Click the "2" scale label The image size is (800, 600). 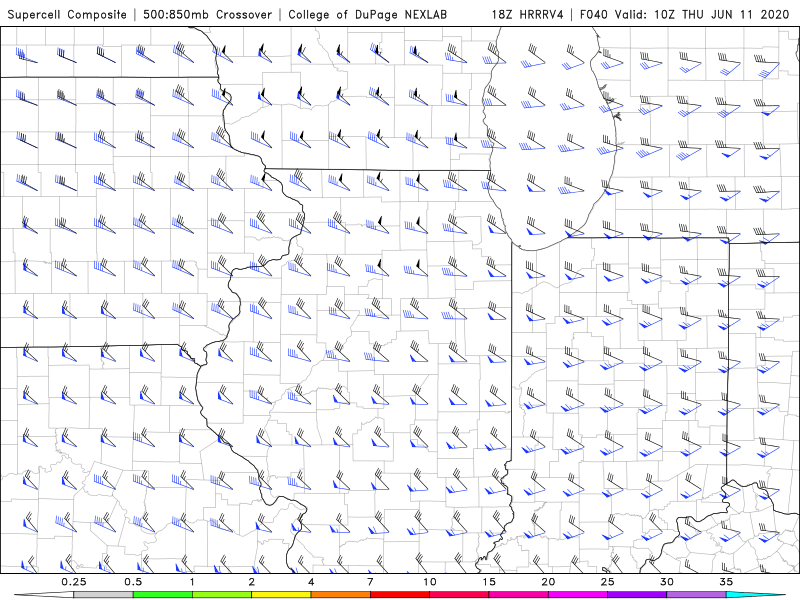[x=252, y=582]
